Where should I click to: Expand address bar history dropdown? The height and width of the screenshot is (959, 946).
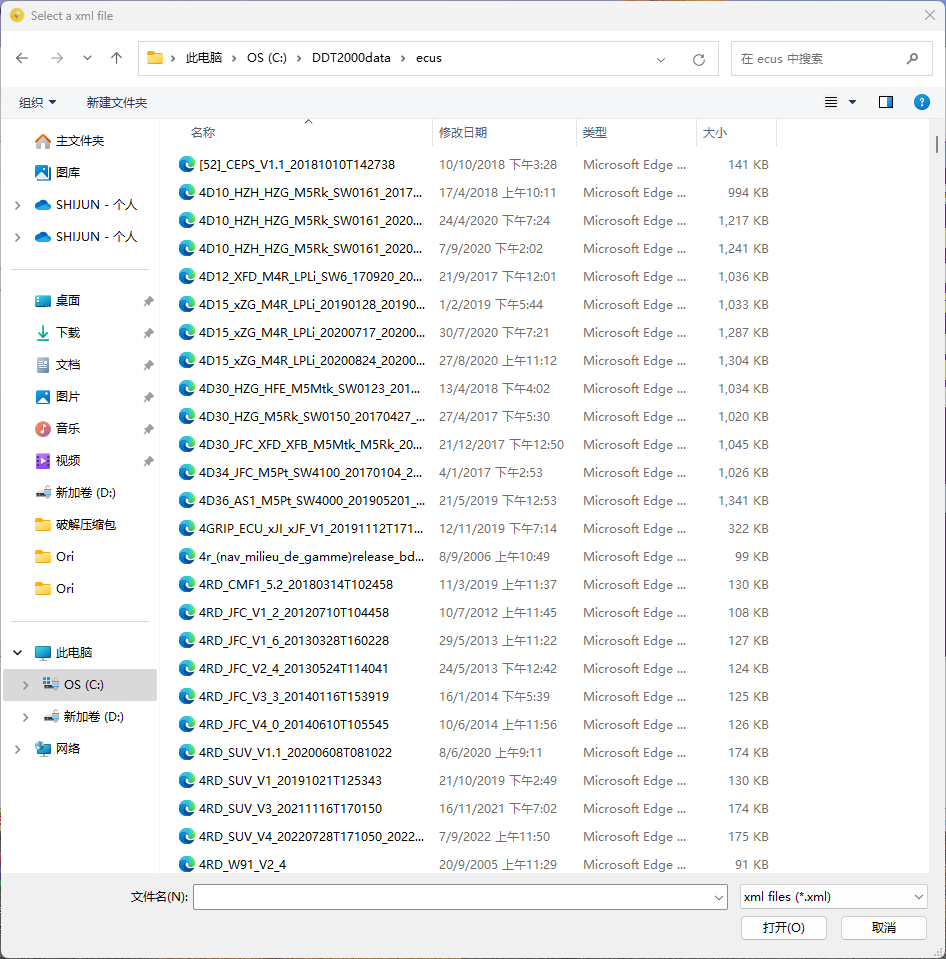[661, 59]
